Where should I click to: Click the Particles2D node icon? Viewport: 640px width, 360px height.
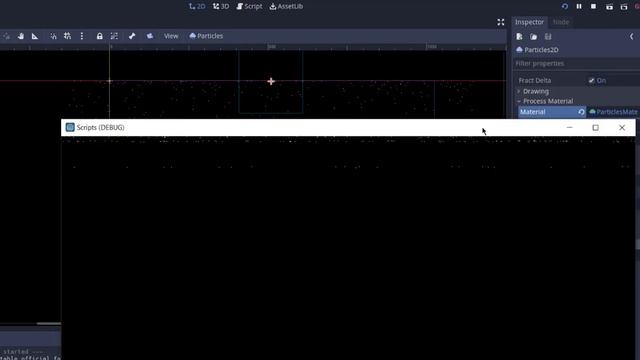519,50
